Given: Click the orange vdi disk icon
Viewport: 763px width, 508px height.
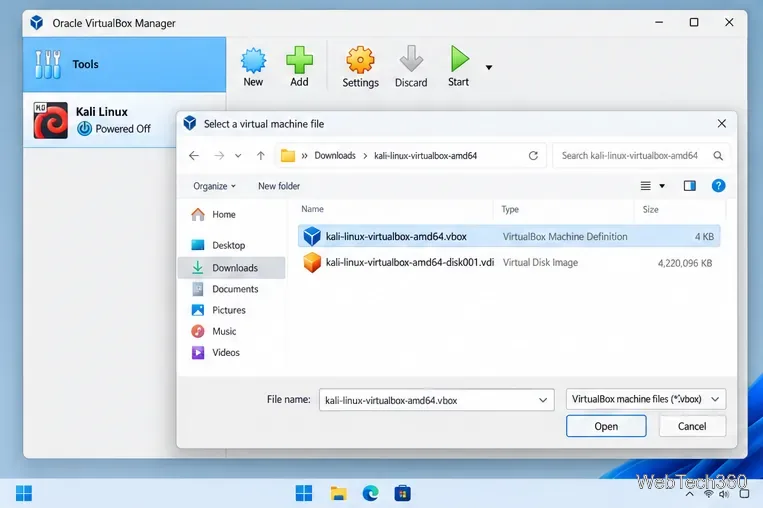Looking at the screenshot, I should tap(312, 263).
